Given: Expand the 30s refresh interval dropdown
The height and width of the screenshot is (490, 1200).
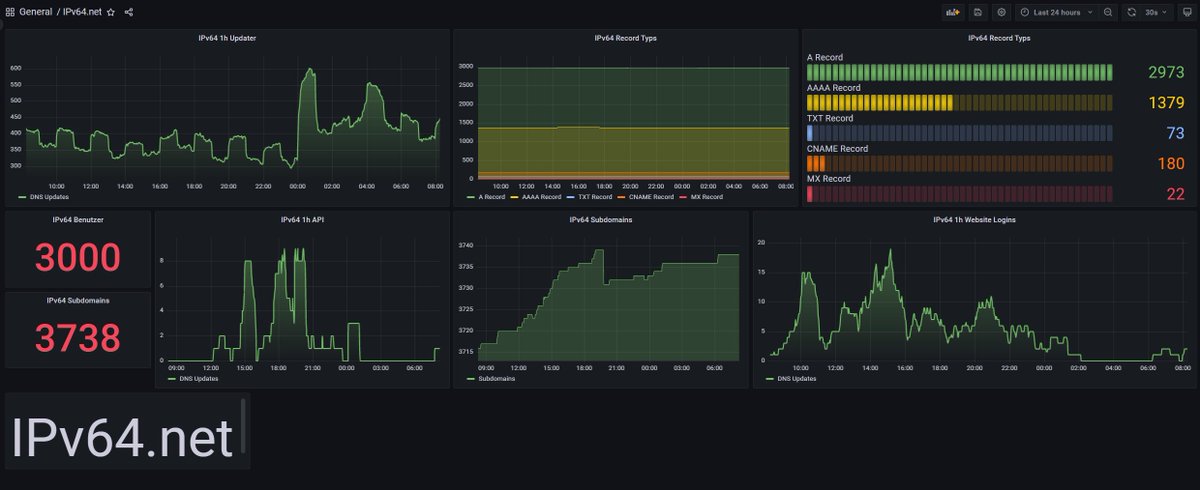Looking at the screenshot, I should pos(1156,12).
